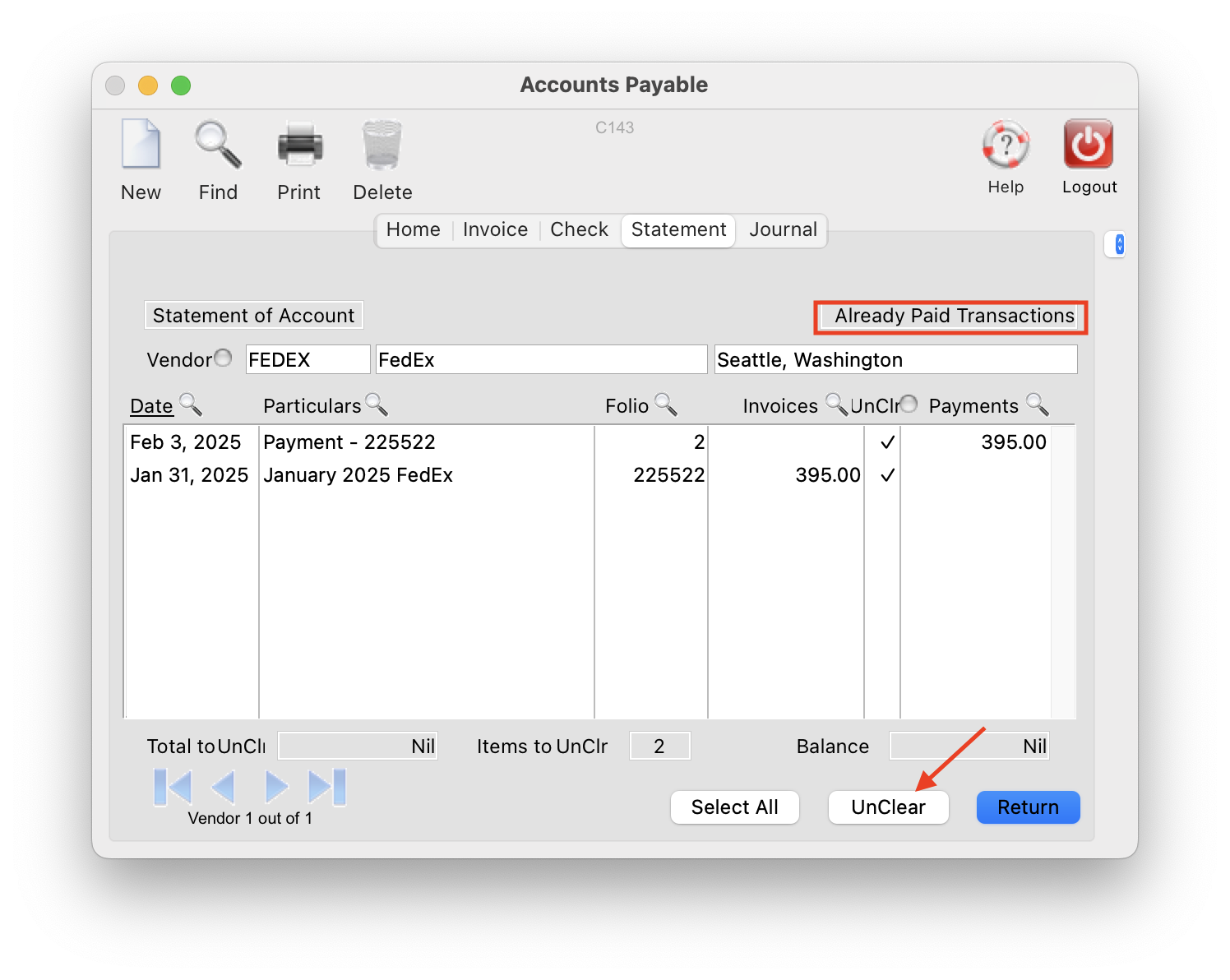Screen dimensions: 1230x980
Task: Click the magnifier beside Particulars header
Action: coord(377,404)
